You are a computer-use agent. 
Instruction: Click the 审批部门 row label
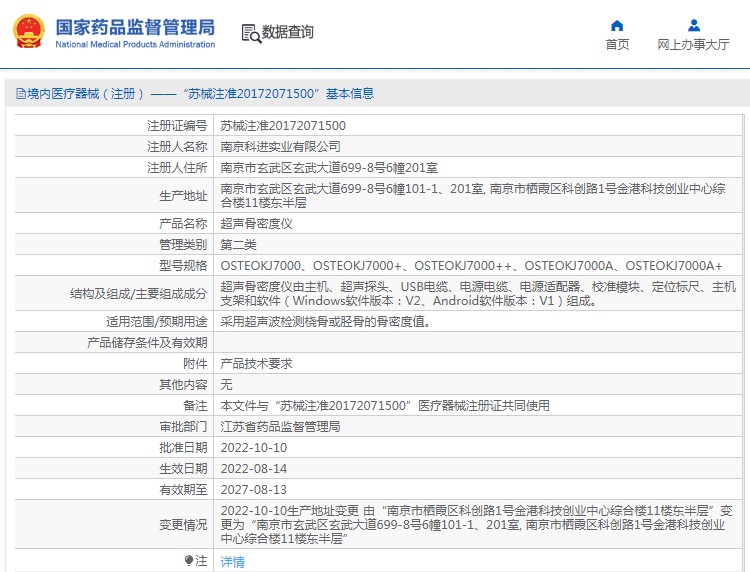183,427
